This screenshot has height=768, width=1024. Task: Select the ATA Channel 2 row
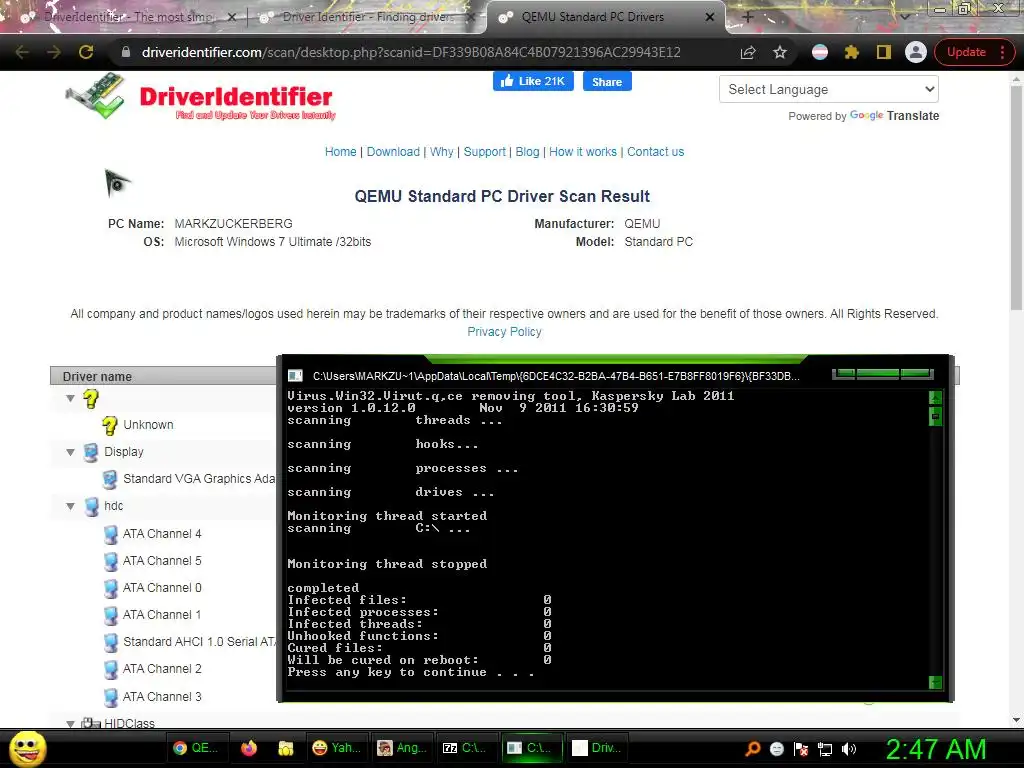(162, 669)
